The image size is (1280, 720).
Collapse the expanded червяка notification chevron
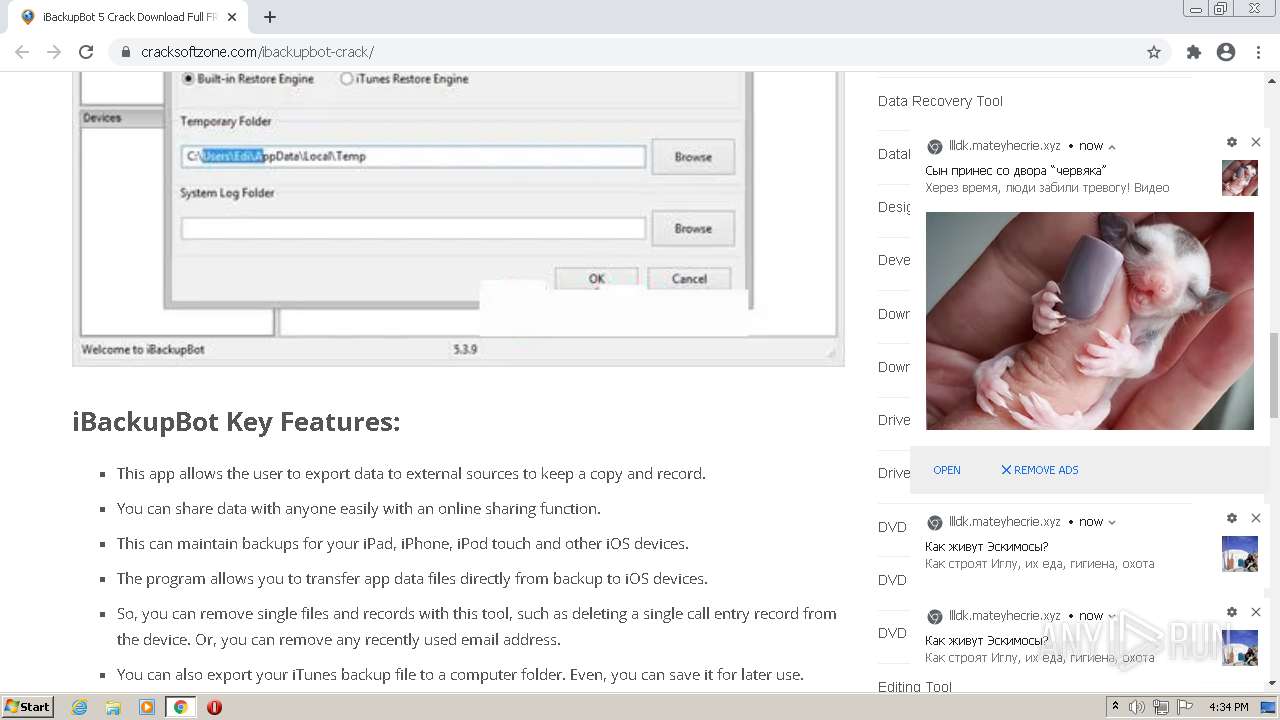click(x=1112, y=147)
